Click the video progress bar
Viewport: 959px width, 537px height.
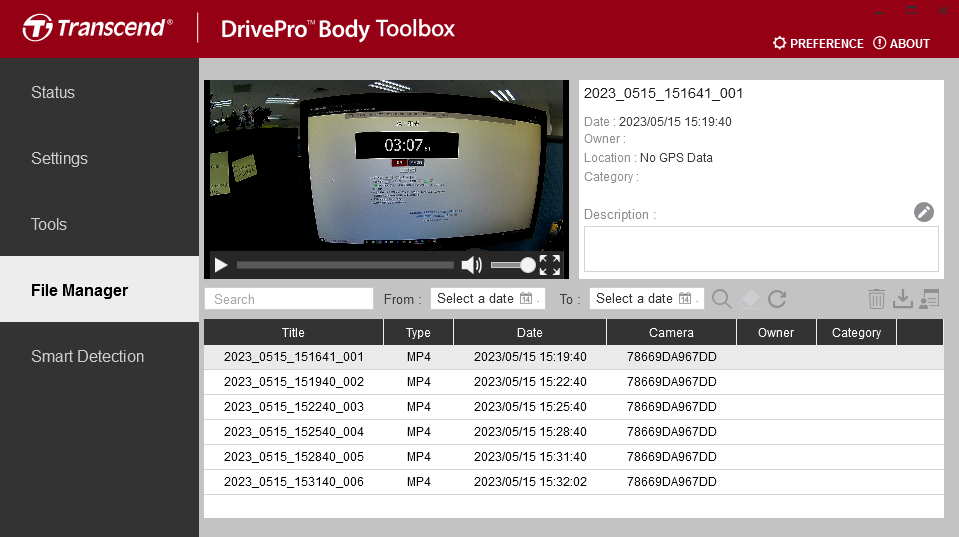click(x=345, y=265)
